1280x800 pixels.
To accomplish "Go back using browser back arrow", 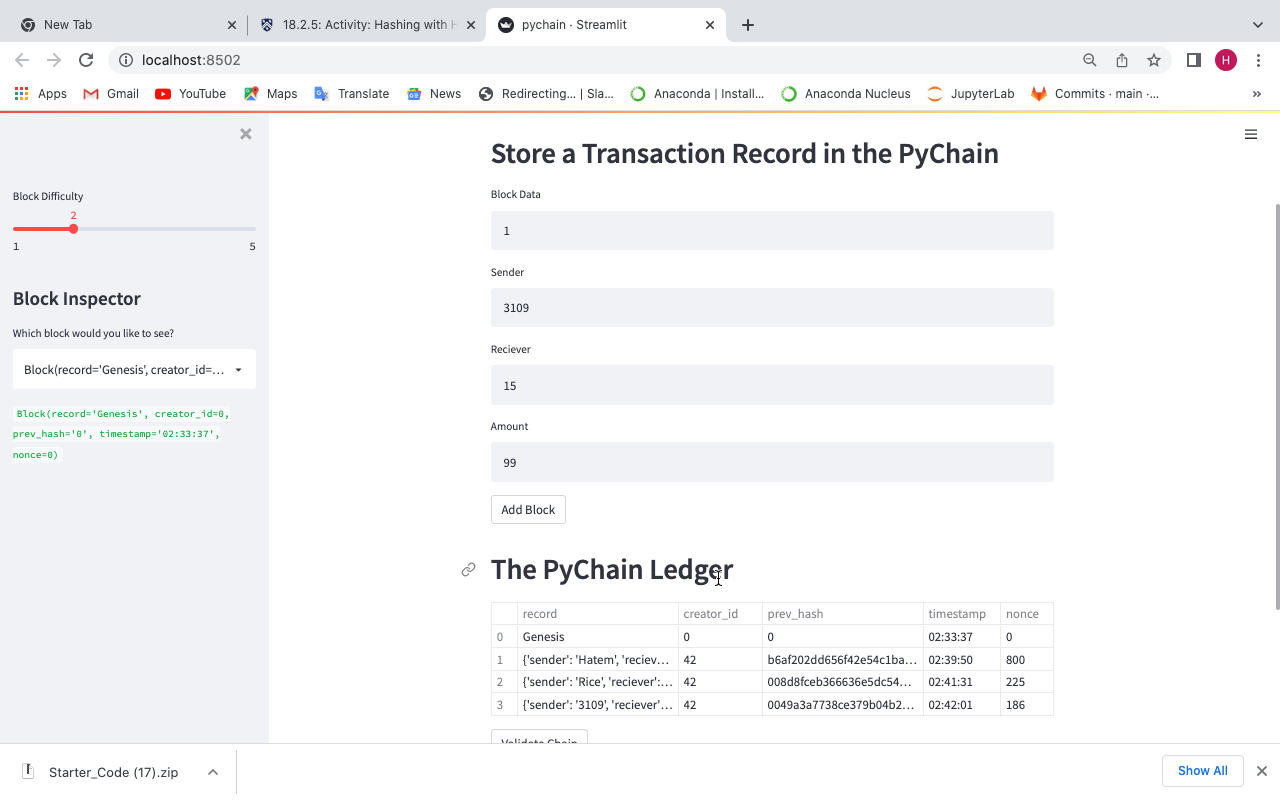I will (x=22, y=60).
